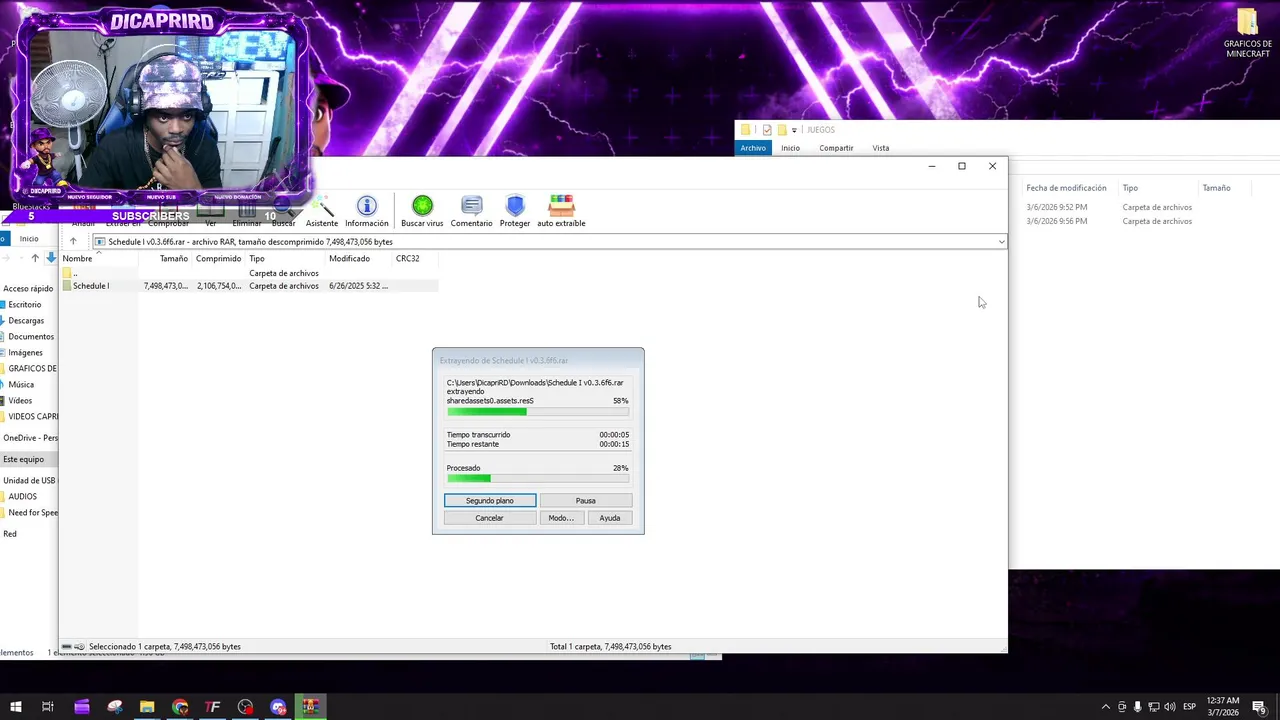1280x720 pixels.
Task: Click the Procesado progress bar at 28%
Action: point(538,478)
